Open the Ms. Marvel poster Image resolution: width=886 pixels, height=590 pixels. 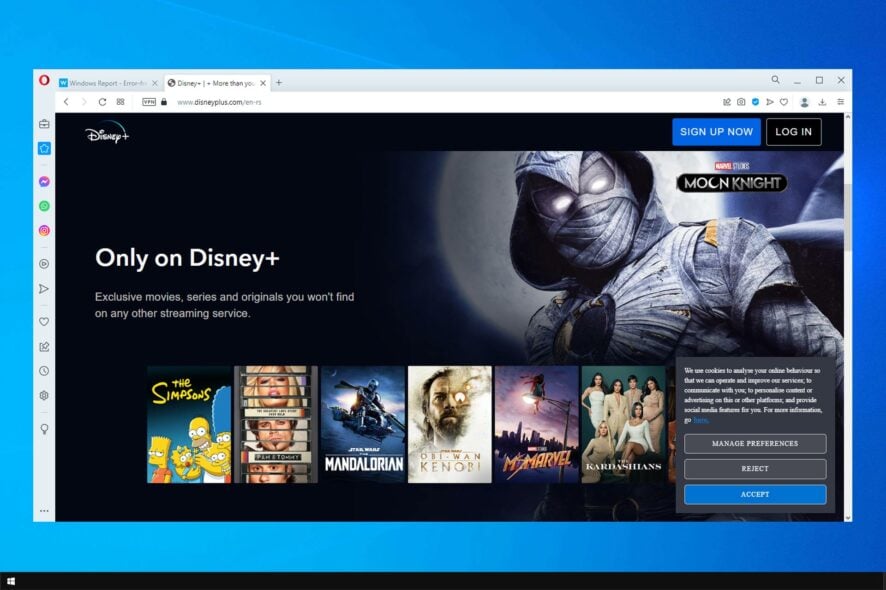click(536, 424)
